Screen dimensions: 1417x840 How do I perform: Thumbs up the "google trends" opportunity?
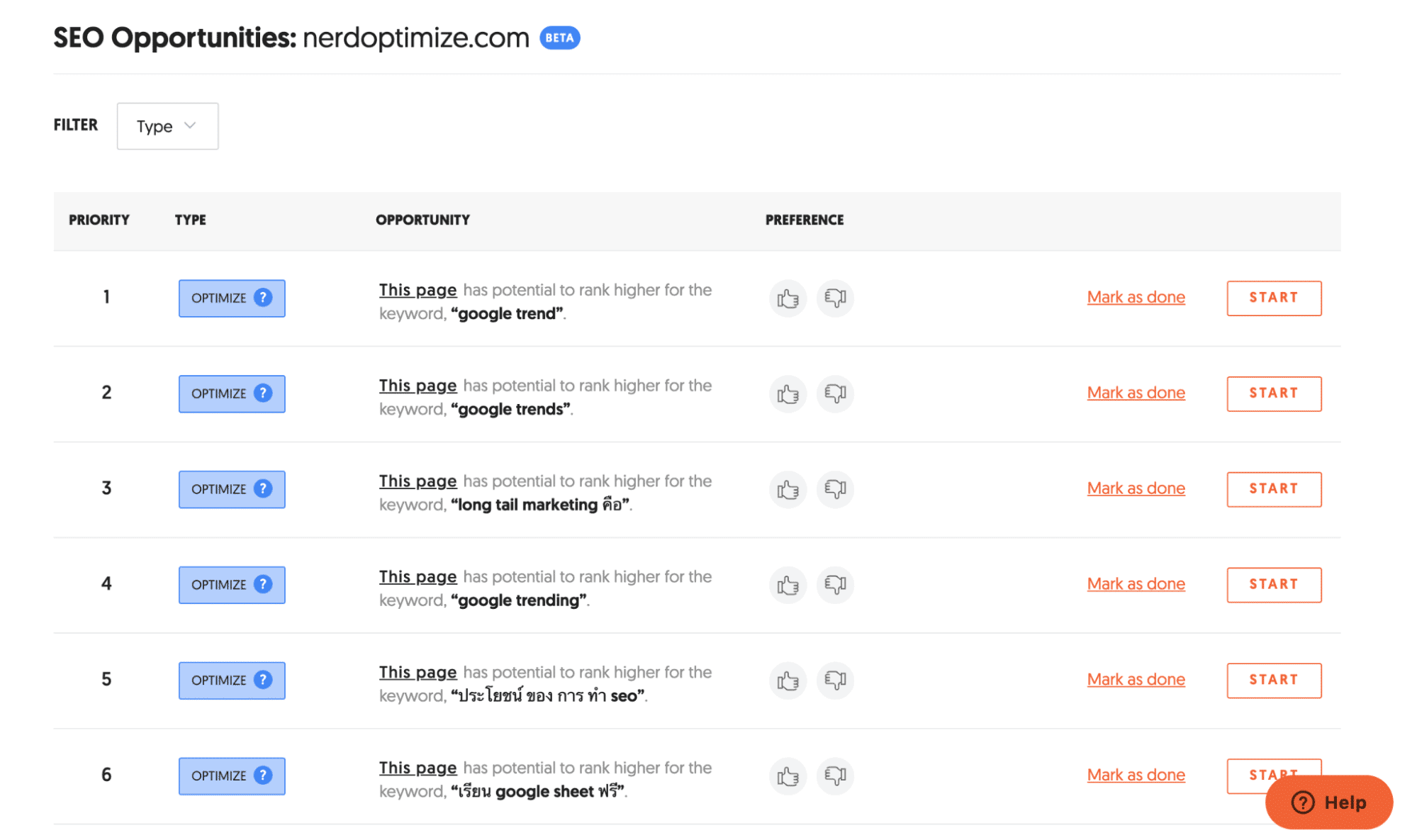coord(788,394)
